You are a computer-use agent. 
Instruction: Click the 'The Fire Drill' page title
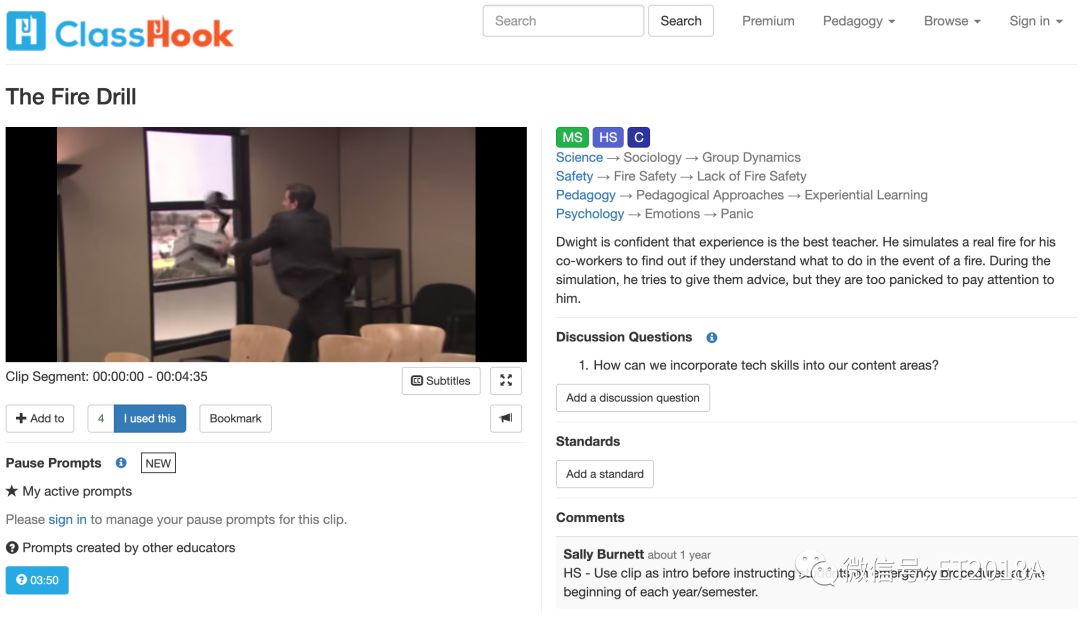tap(71, 96)
